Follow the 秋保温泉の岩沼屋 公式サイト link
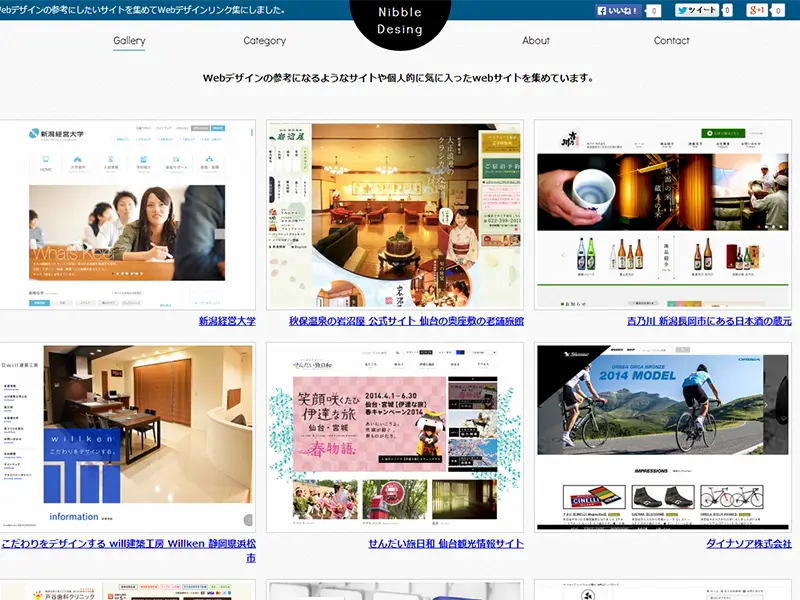The width and height of the screenshot is (800, 600). 406,321
